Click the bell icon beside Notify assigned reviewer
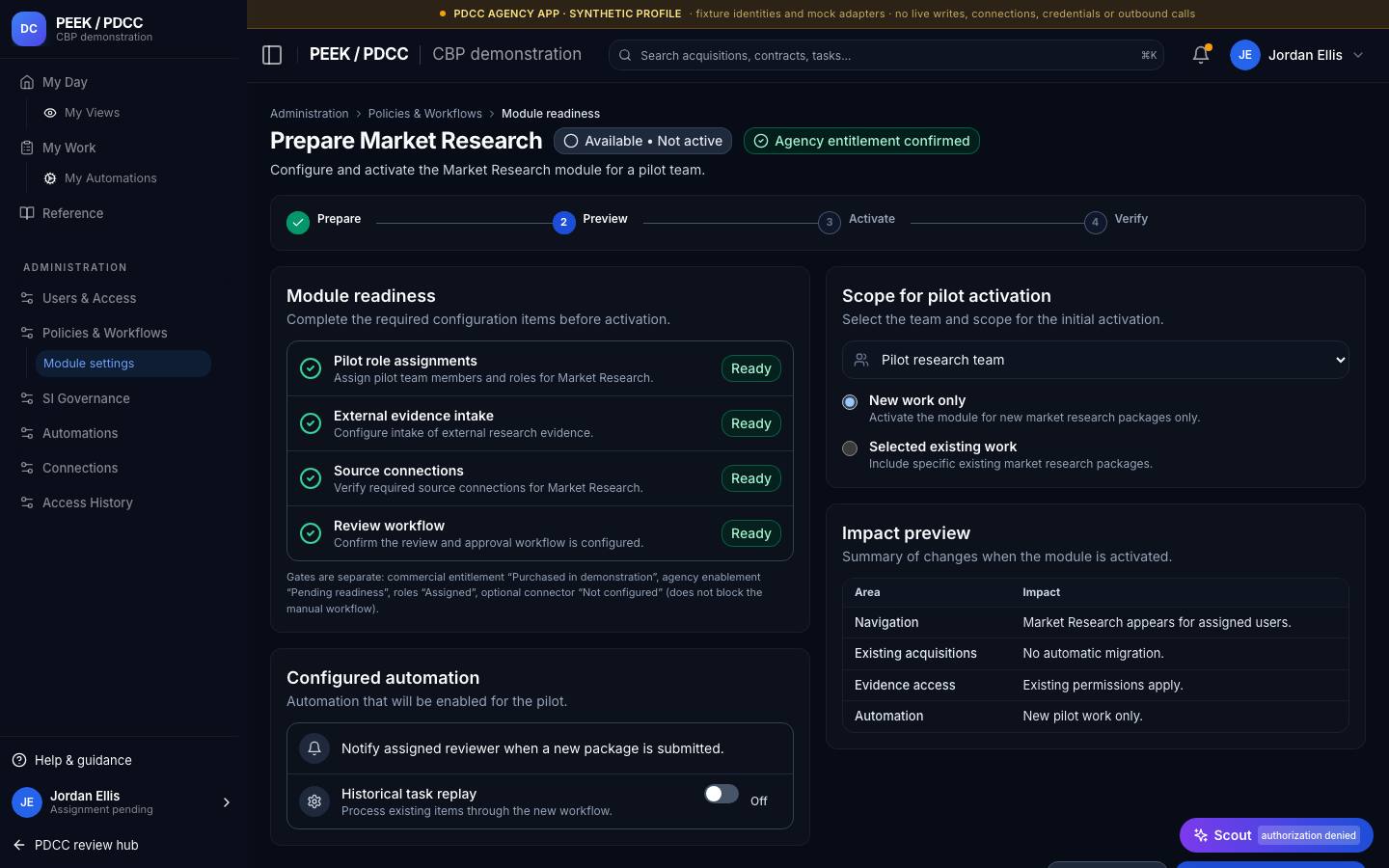The image size is (1389, 868). pyautogui.click(x=314, y=747)
